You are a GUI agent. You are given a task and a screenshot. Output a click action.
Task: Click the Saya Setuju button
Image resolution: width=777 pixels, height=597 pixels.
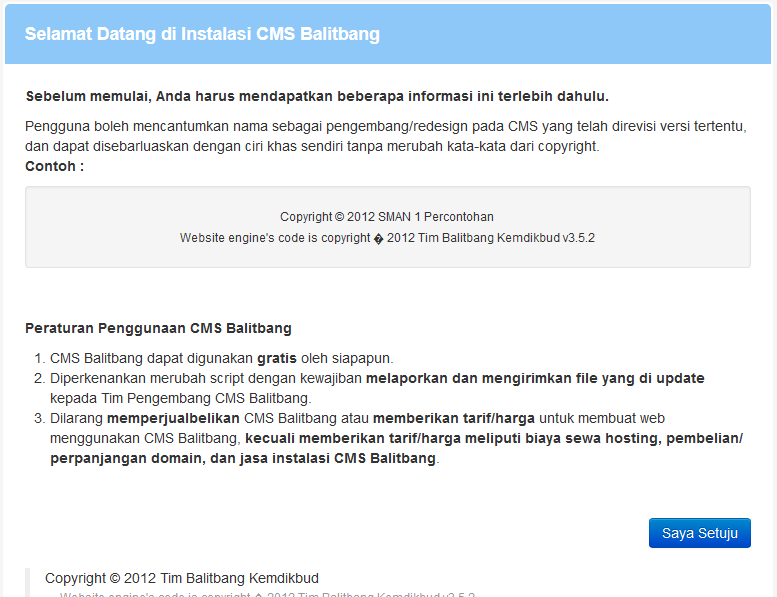coord(699,533)
